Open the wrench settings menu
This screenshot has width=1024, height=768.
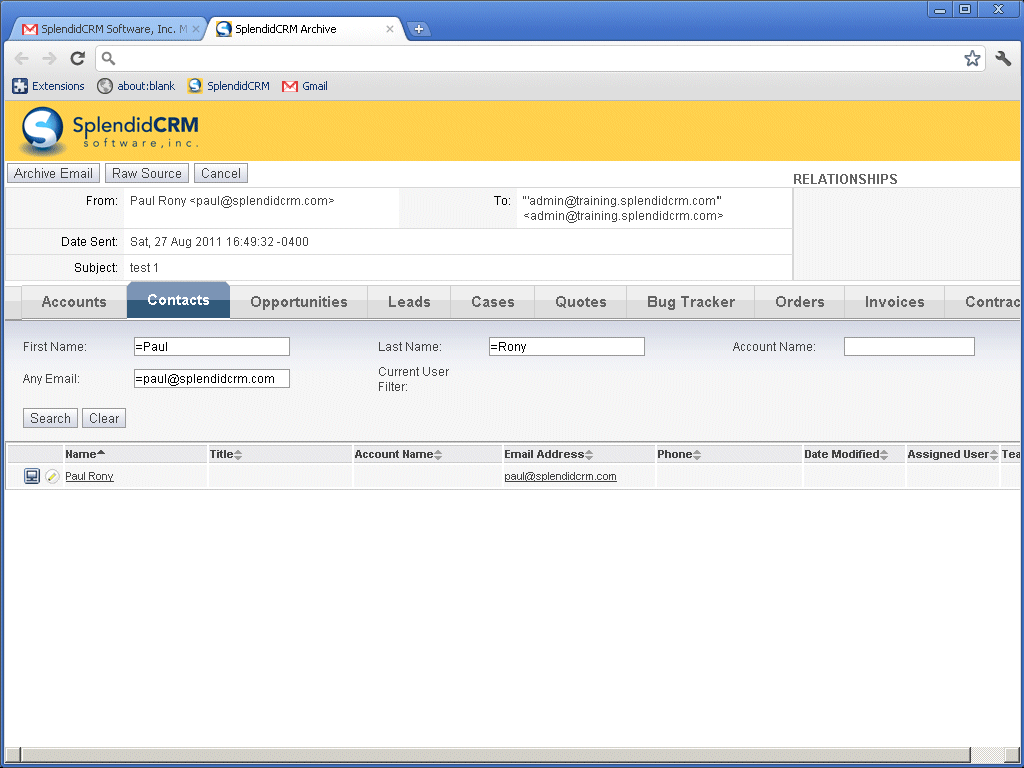click(x=1003, y=59)
